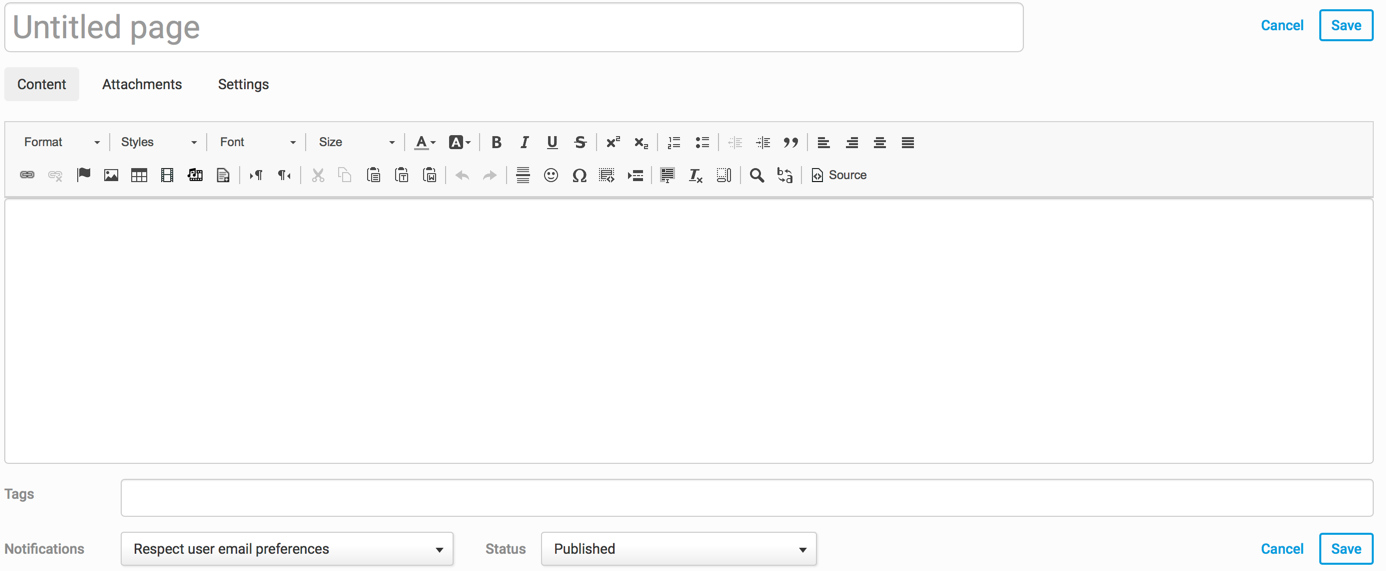The image size is (1386, 571).
Task: Insert an image using the image icon
Action: 111,176
